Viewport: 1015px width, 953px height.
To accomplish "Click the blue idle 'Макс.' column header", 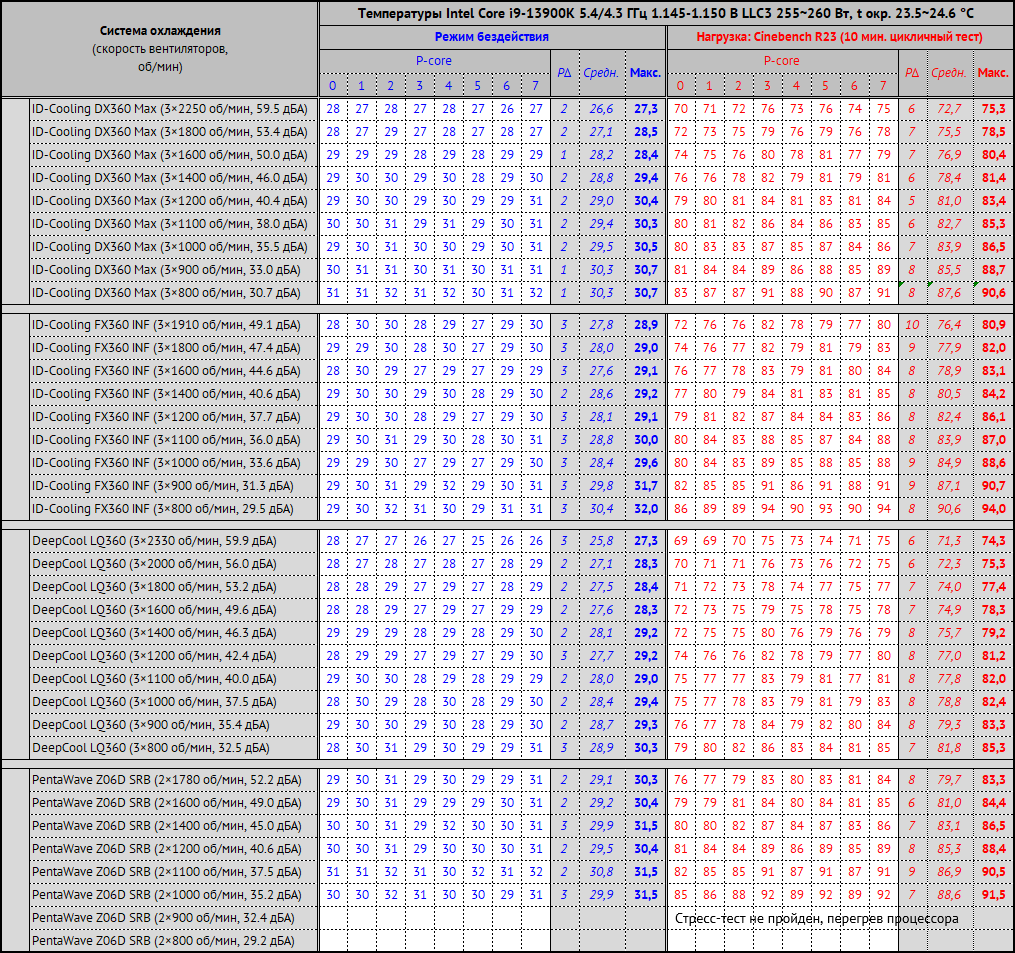I will coord(645,73).
